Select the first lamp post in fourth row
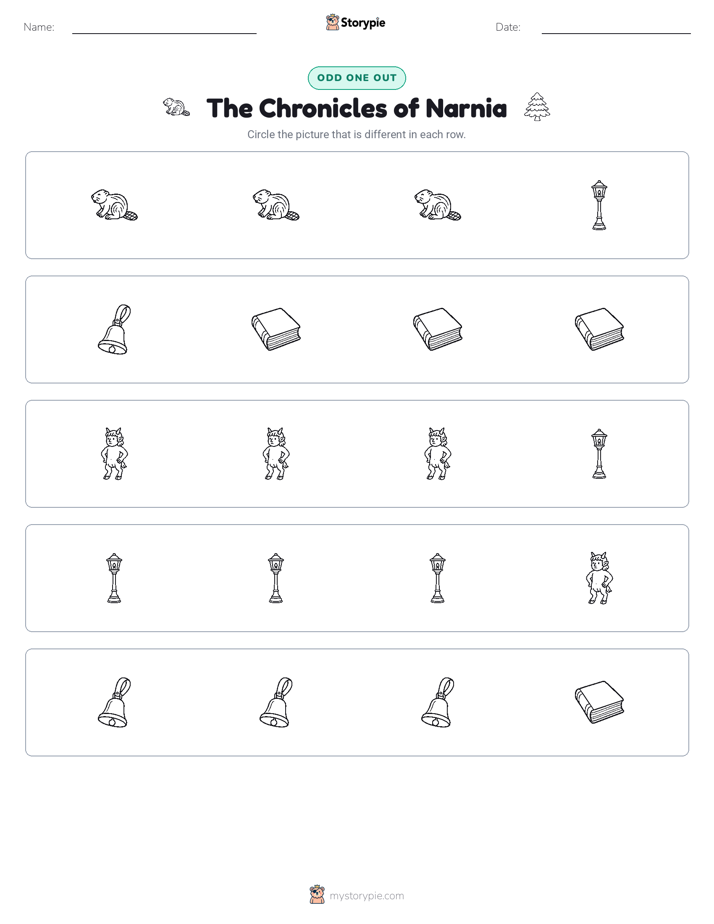 pos(114,578)
